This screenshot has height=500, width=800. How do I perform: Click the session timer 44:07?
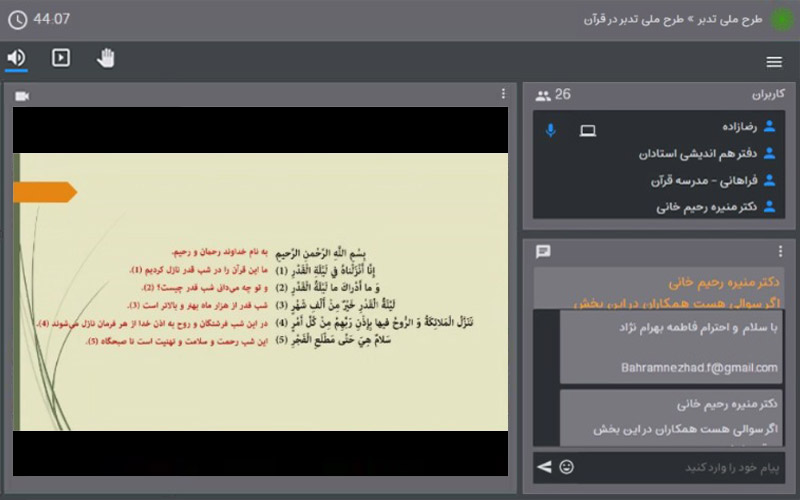52,19
